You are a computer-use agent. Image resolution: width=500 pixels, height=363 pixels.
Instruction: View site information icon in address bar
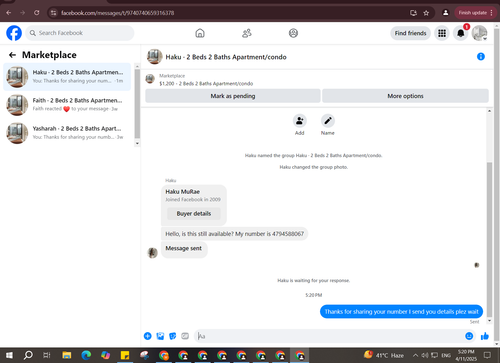(53, 13)
